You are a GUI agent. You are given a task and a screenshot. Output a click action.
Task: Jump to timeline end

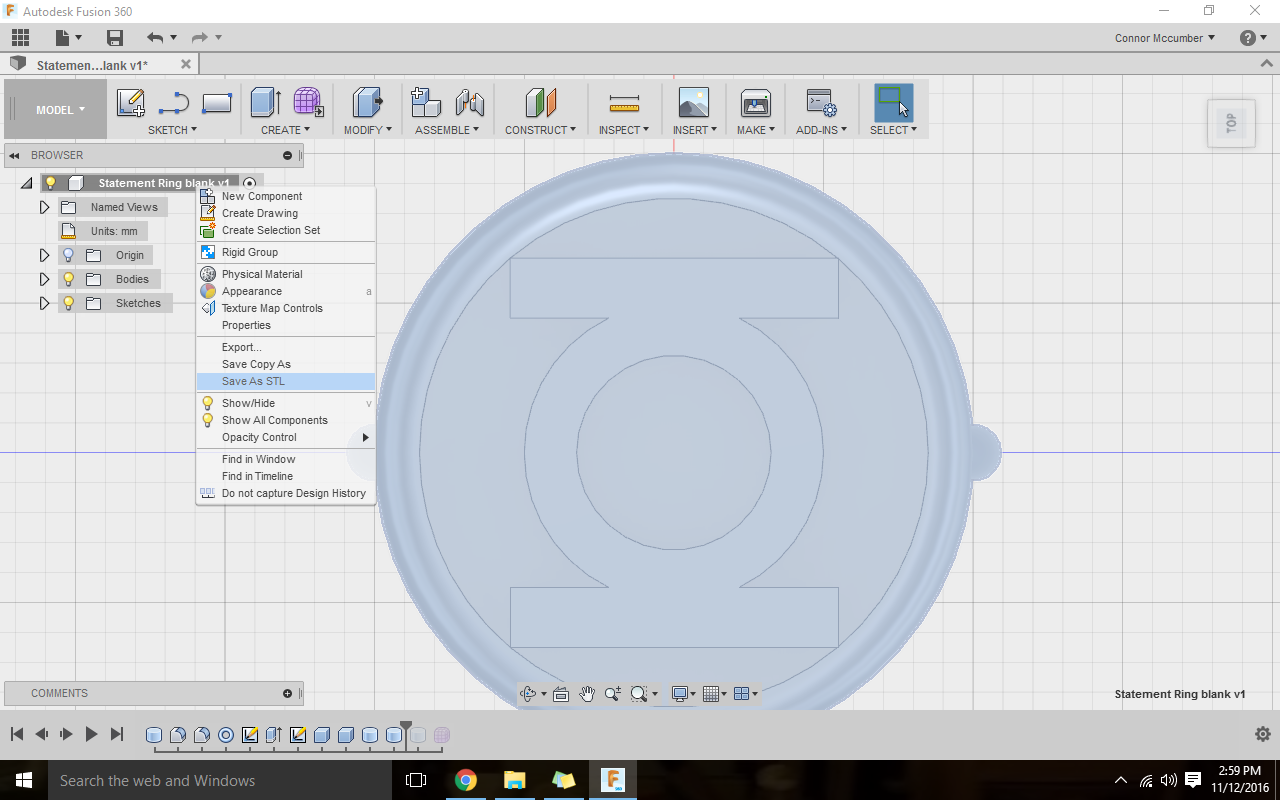[116, 734]
